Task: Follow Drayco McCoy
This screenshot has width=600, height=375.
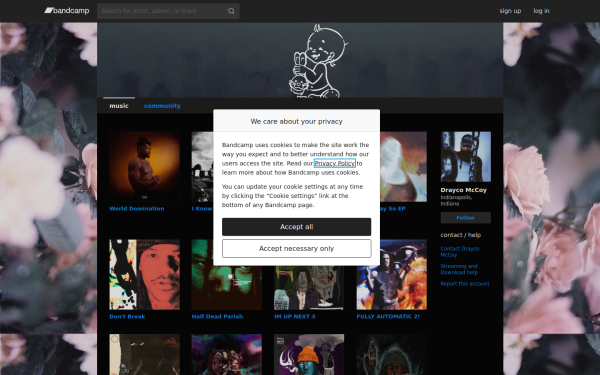Action: coord(466,218)
